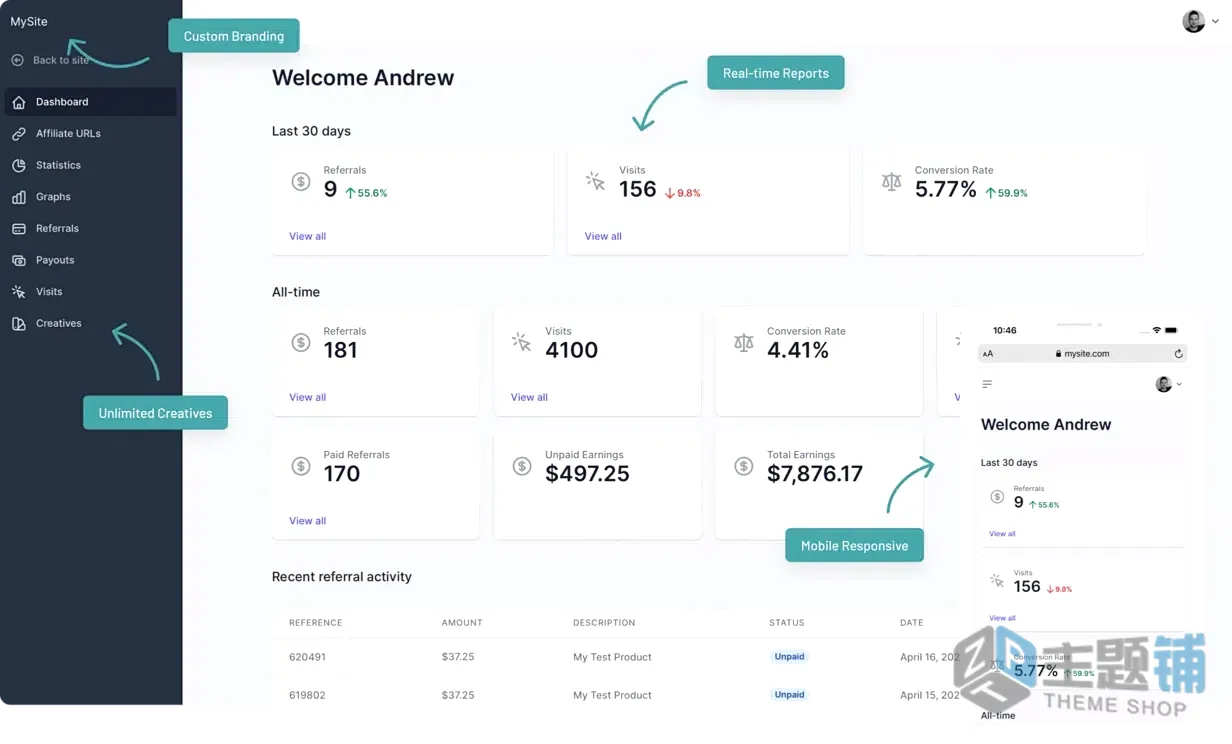1232x744 pixels.
Task: Open Graphs from the sidebar
Action: click(x=91, y=197)
